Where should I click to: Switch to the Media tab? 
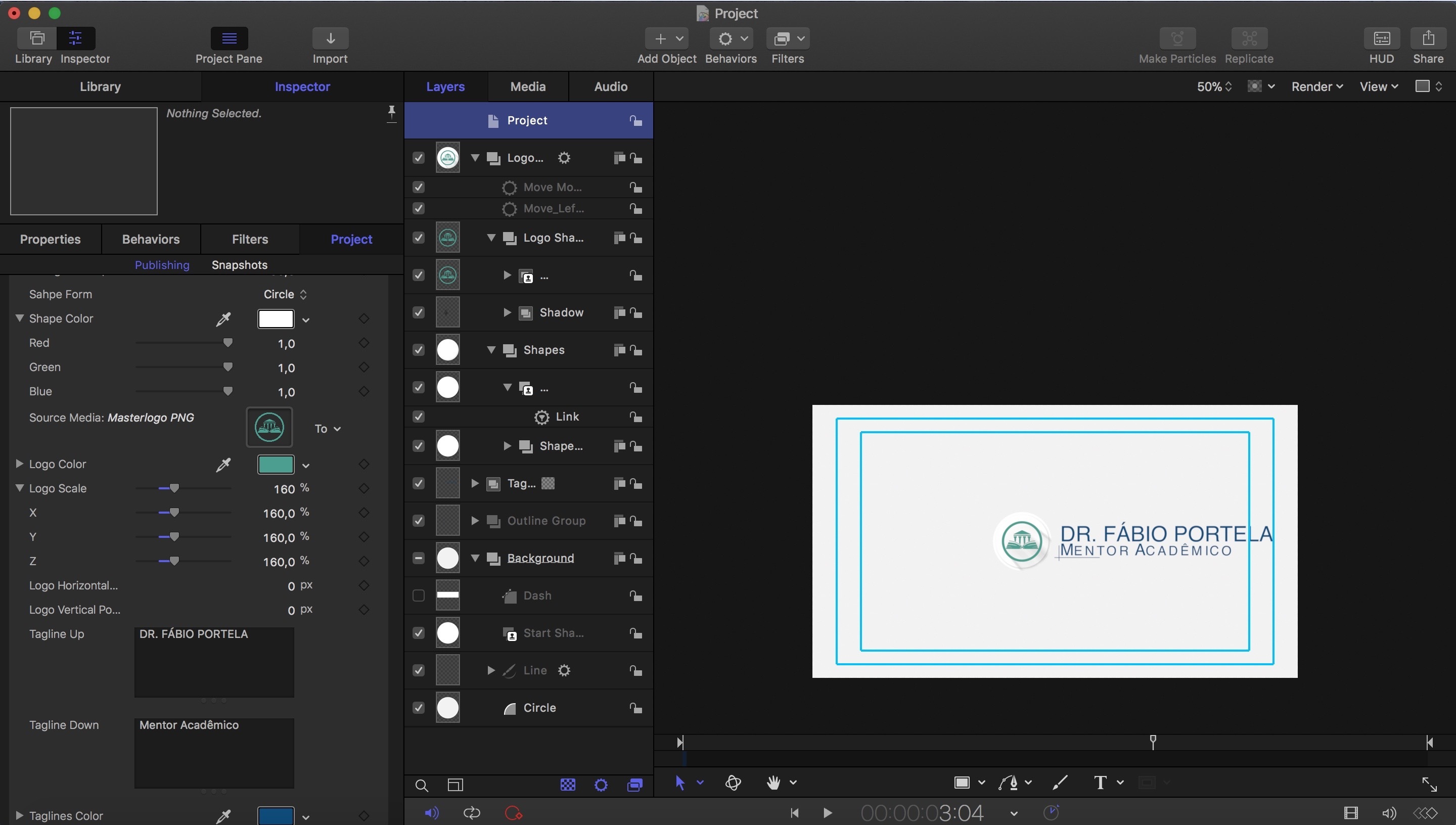pyautogui.click(x=527, y=86)
